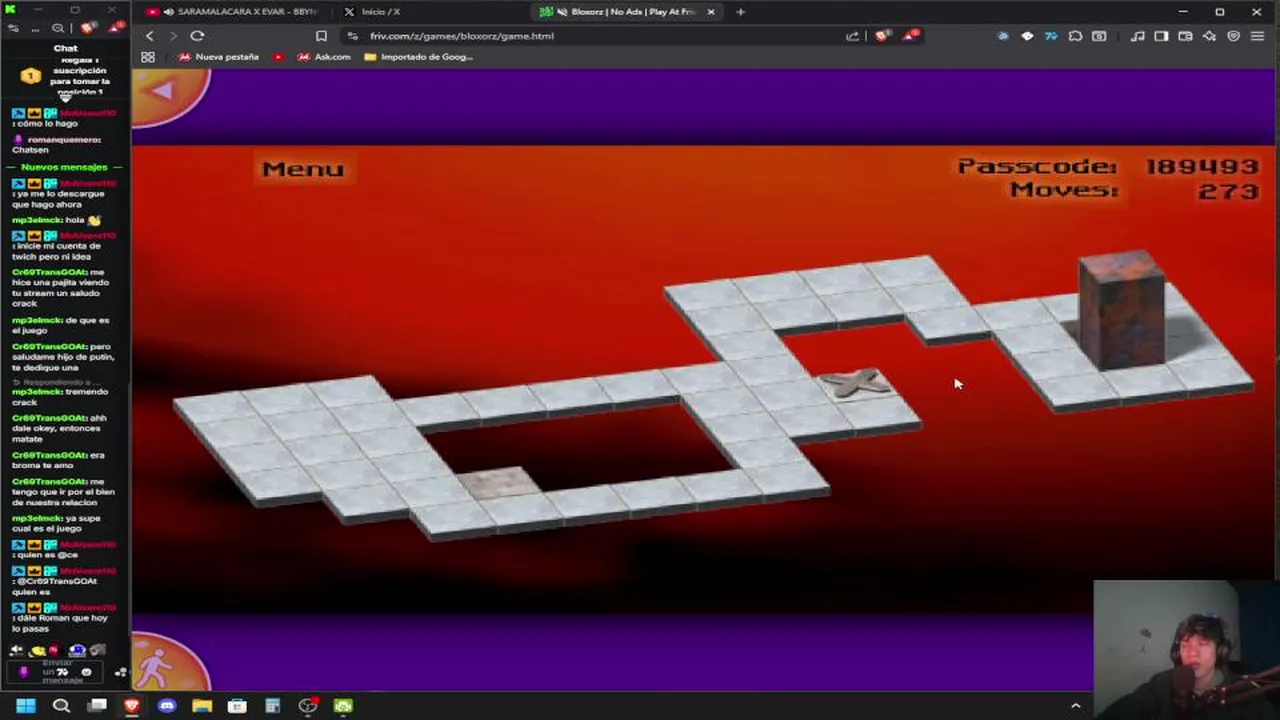Viewport: 1280px width, 720px height.
Task: Click the Nuevos mensajes divider in chat
Action: 65,167
